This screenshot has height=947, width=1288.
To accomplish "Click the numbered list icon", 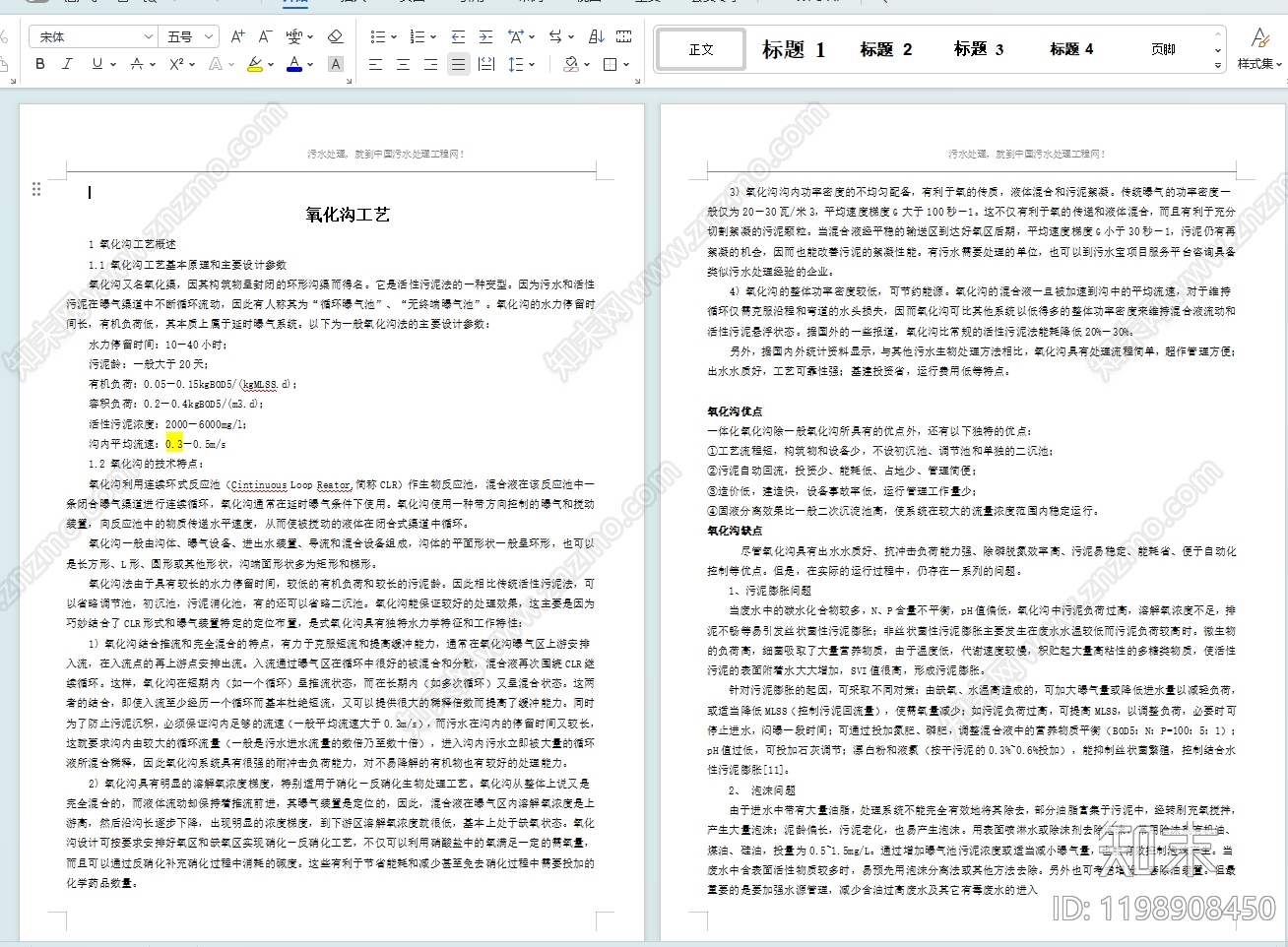I will coord(418,36).
